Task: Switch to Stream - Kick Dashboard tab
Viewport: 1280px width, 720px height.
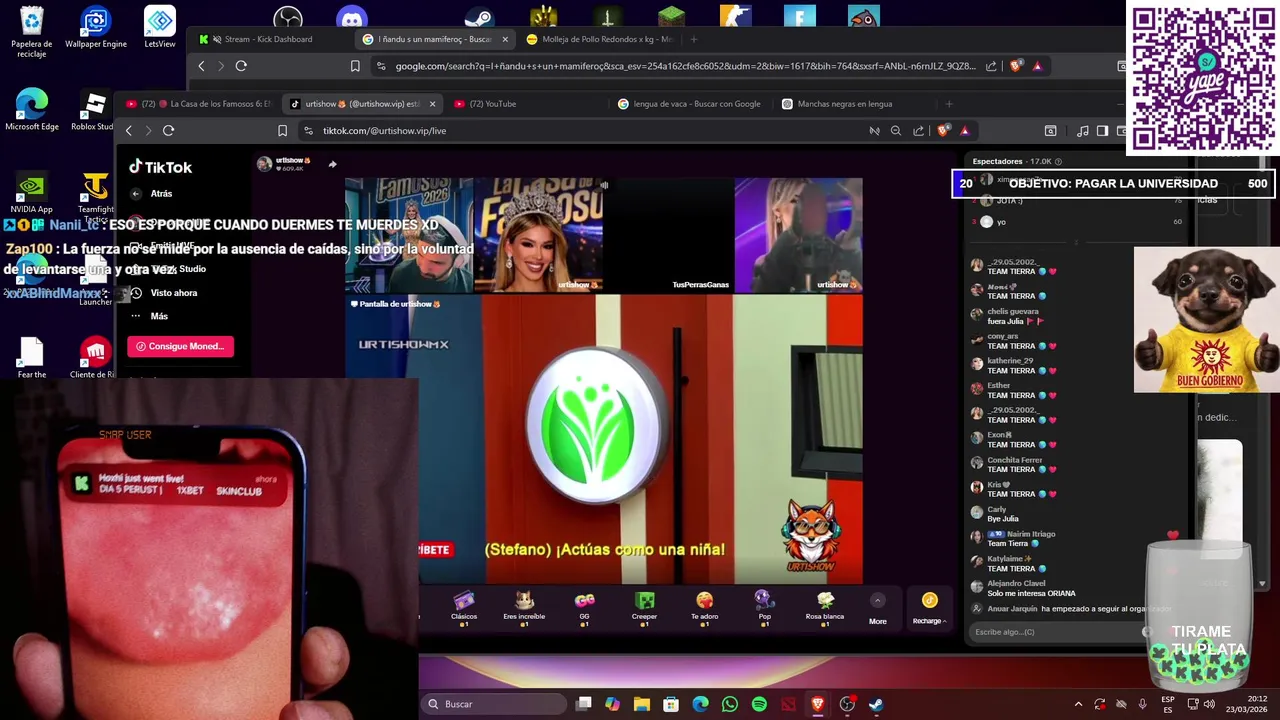Action: (268, 39)
